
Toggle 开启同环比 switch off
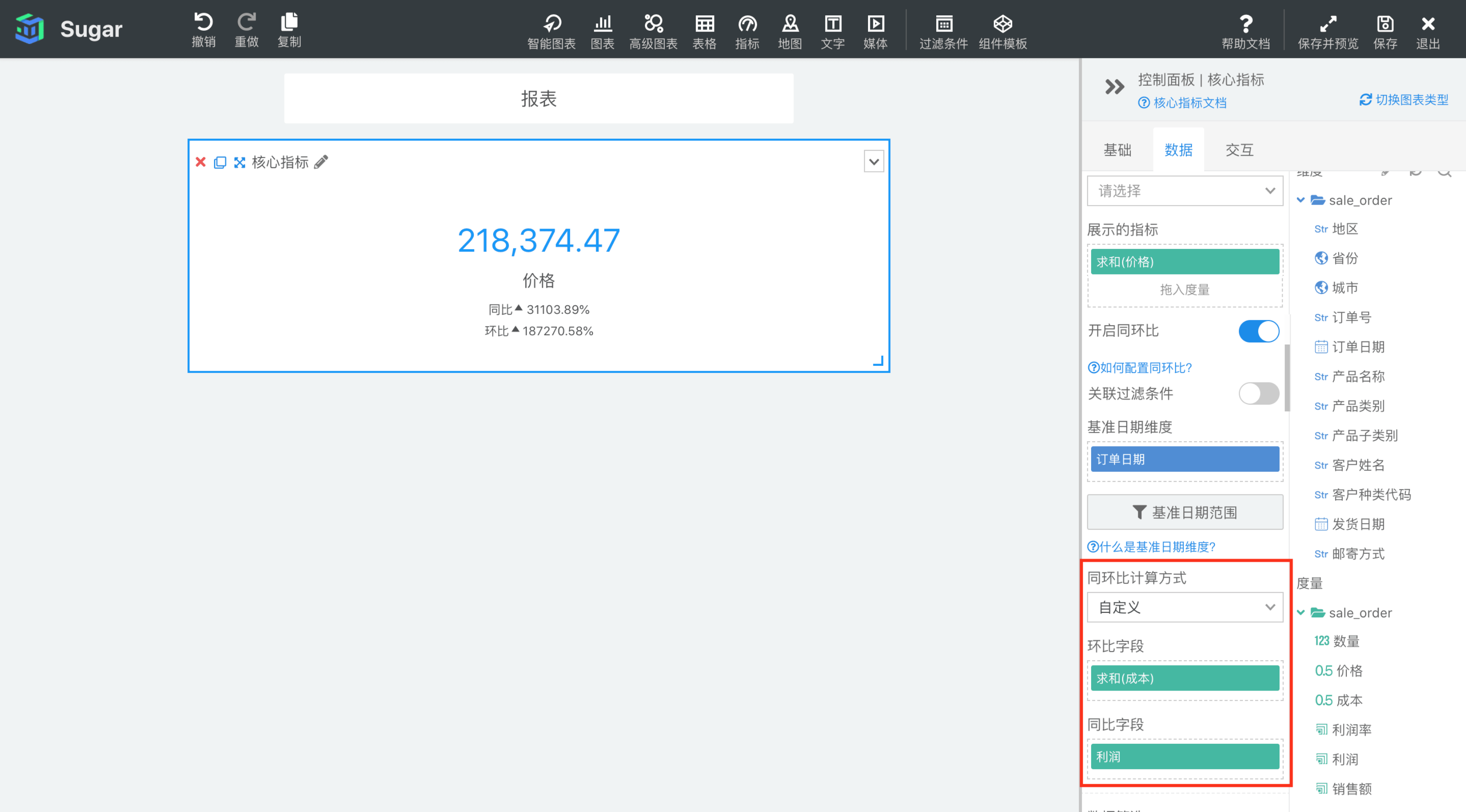tap(1259, 331)
